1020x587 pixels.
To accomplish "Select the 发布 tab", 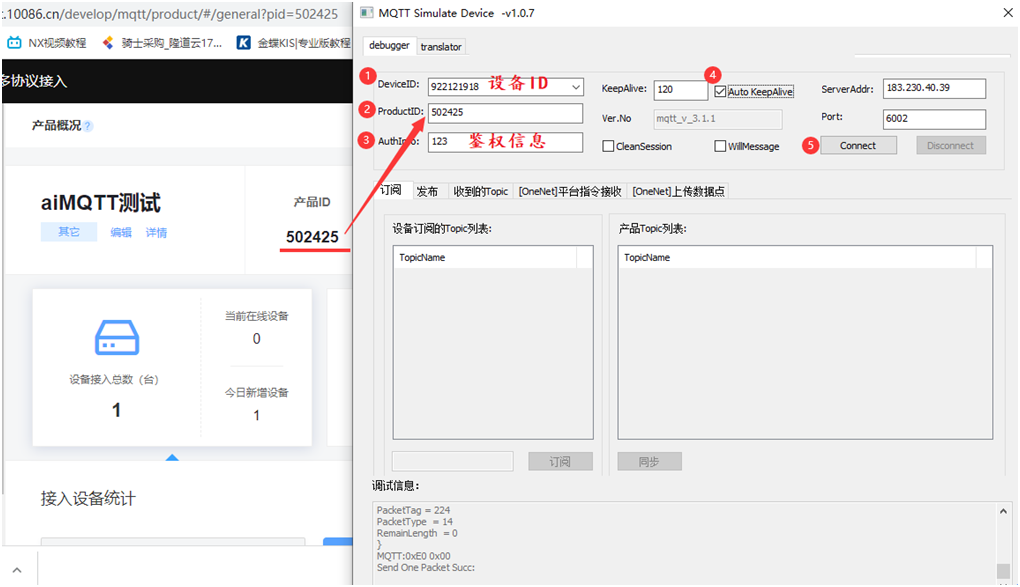I will 427,191.
